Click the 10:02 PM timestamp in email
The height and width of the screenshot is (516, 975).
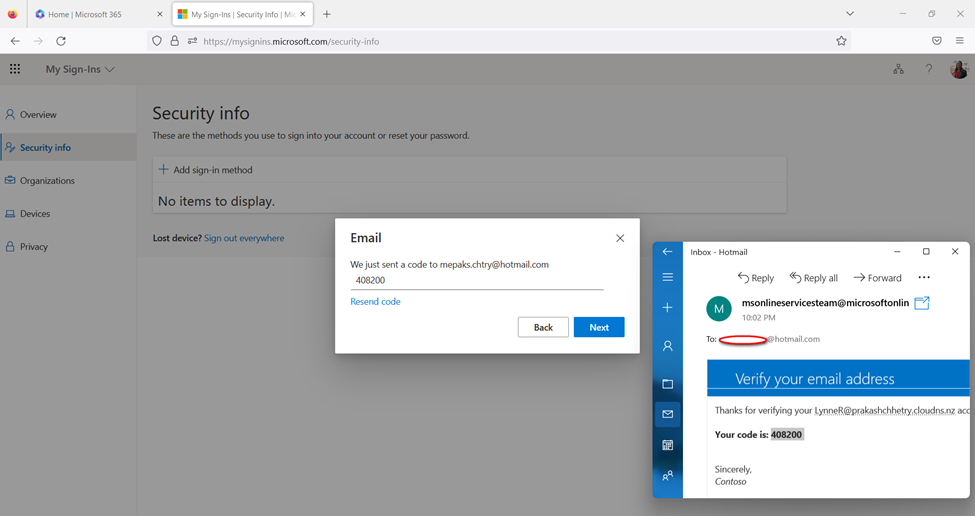point(758,318)
